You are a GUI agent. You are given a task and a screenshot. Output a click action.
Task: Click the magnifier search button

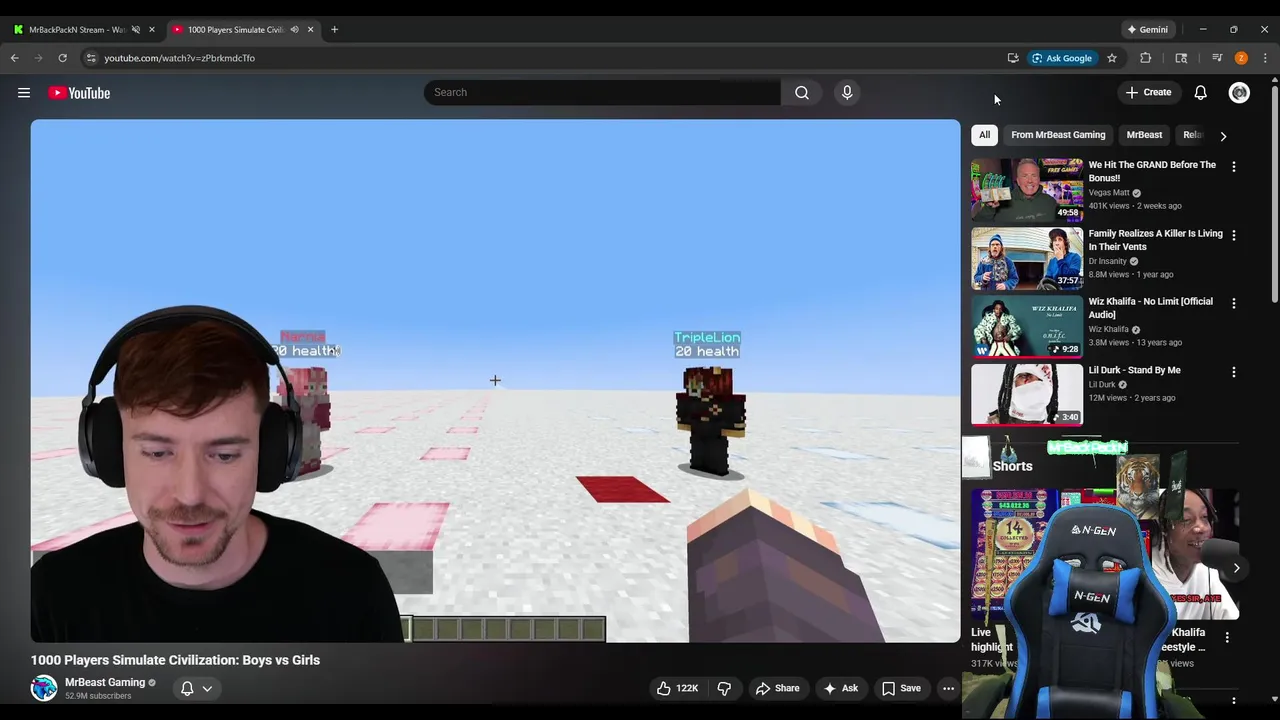point(802,92)
